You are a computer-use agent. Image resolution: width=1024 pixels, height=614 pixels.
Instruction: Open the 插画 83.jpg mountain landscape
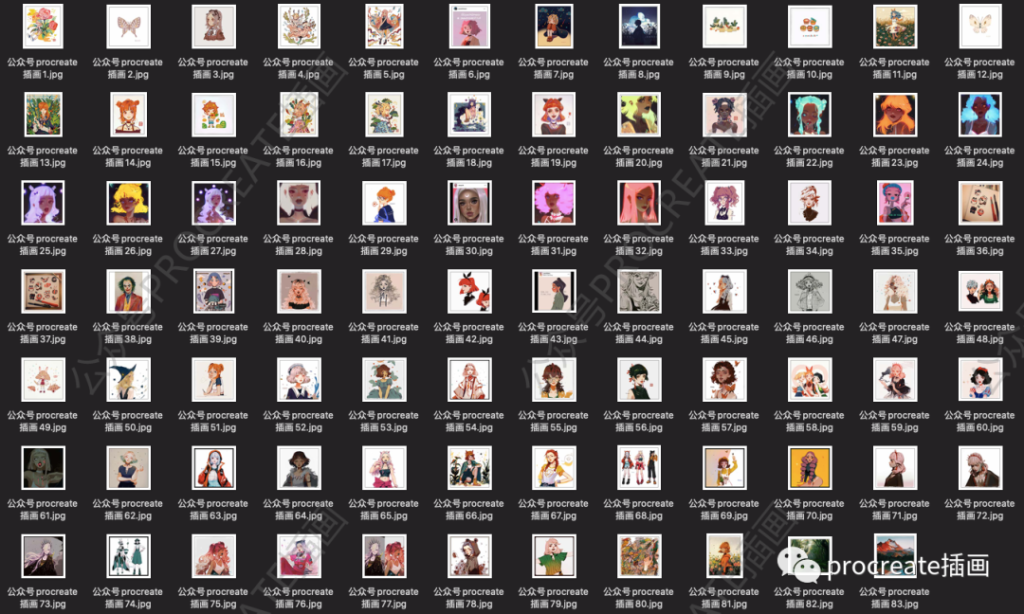pos(895,556)
